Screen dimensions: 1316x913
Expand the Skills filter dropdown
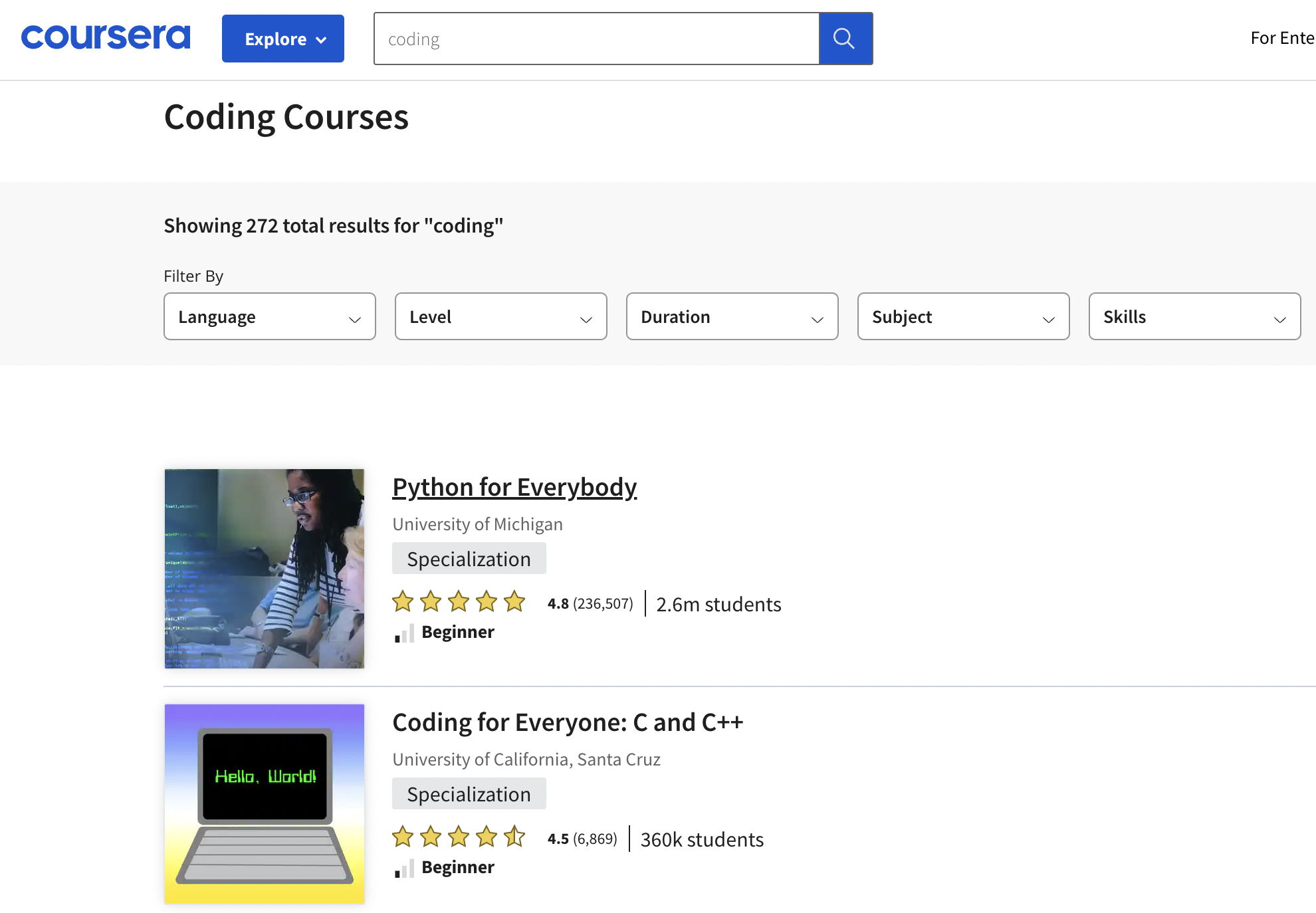pos(1194,317)
